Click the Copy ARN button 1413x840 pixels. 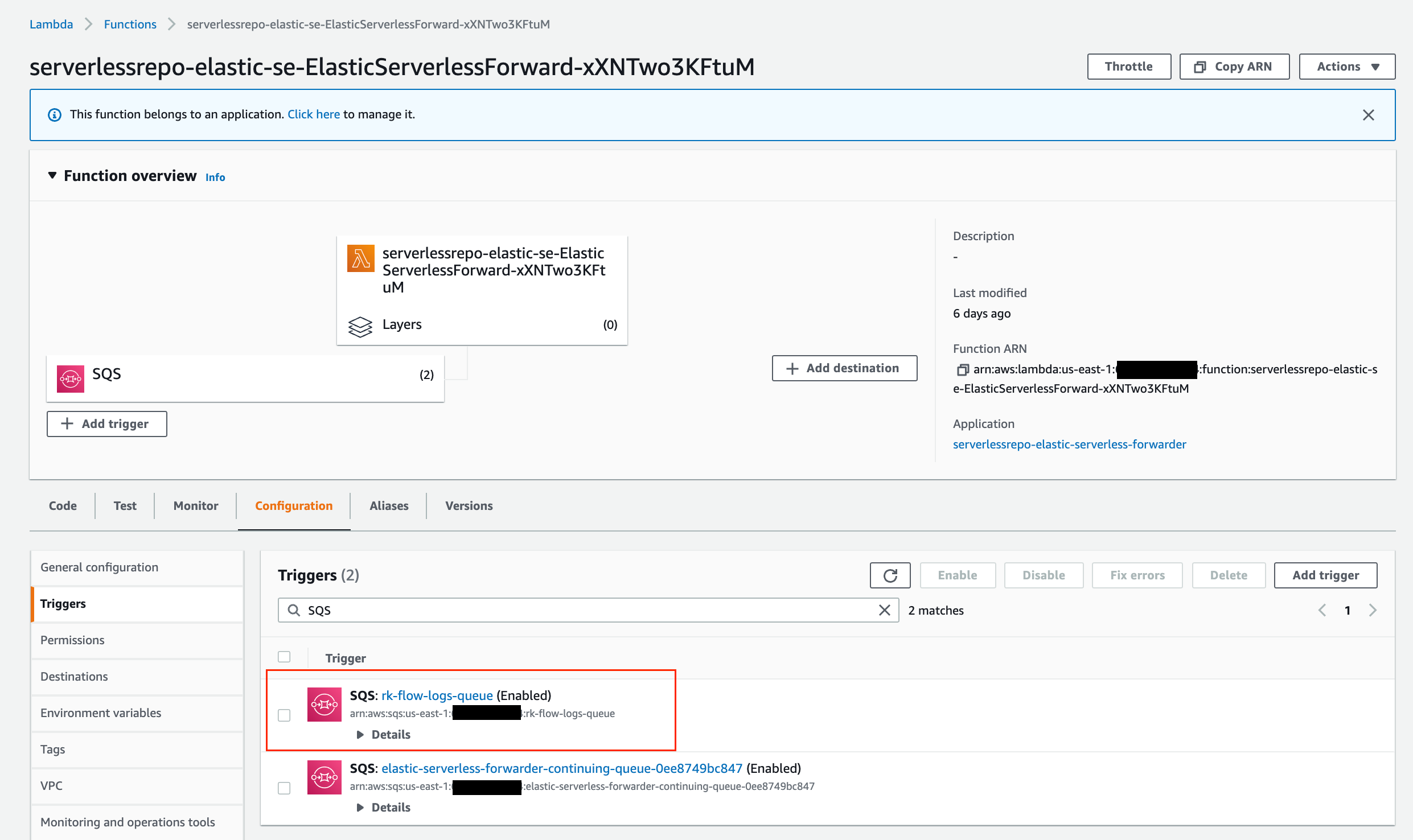[x=1234, y=67]
